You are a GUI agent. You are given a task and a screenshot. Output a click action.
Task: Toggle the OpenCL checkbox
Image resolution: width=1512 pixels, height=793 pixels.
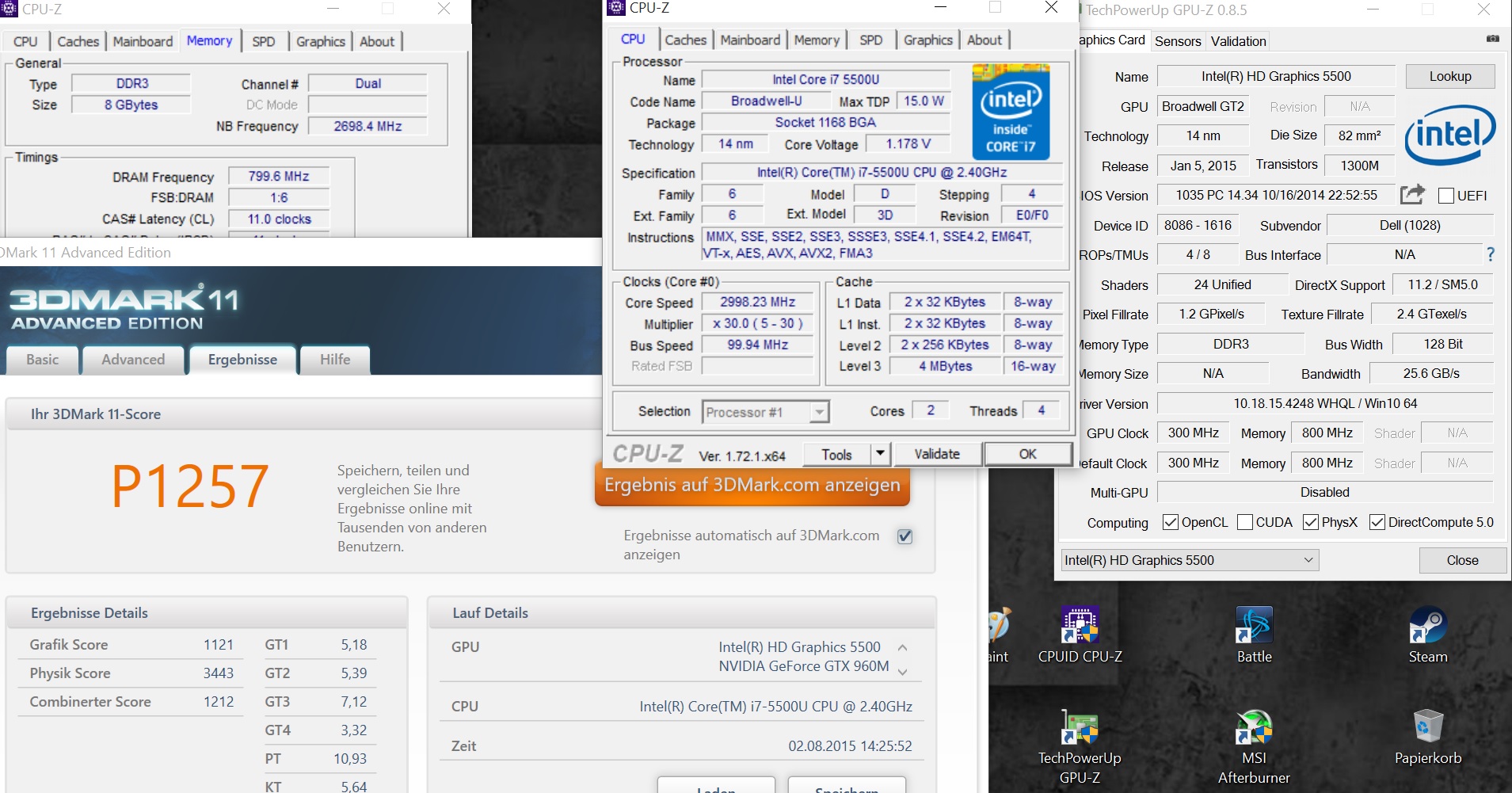pyautogui.click(x=1170, y=522)
